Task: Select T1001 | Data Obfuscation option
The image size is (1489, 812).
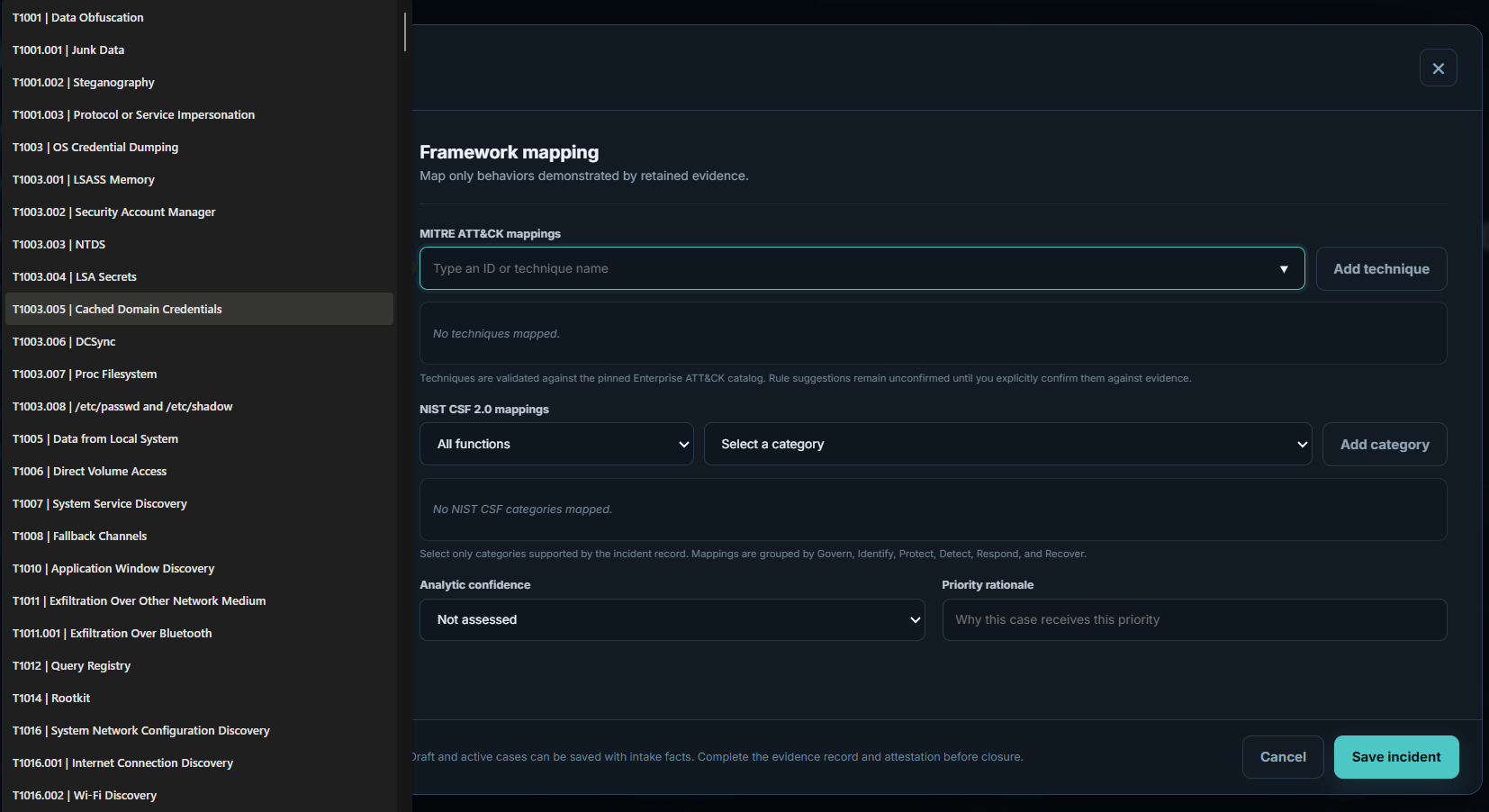Action: pyautogui.click(x=199, y=17)
